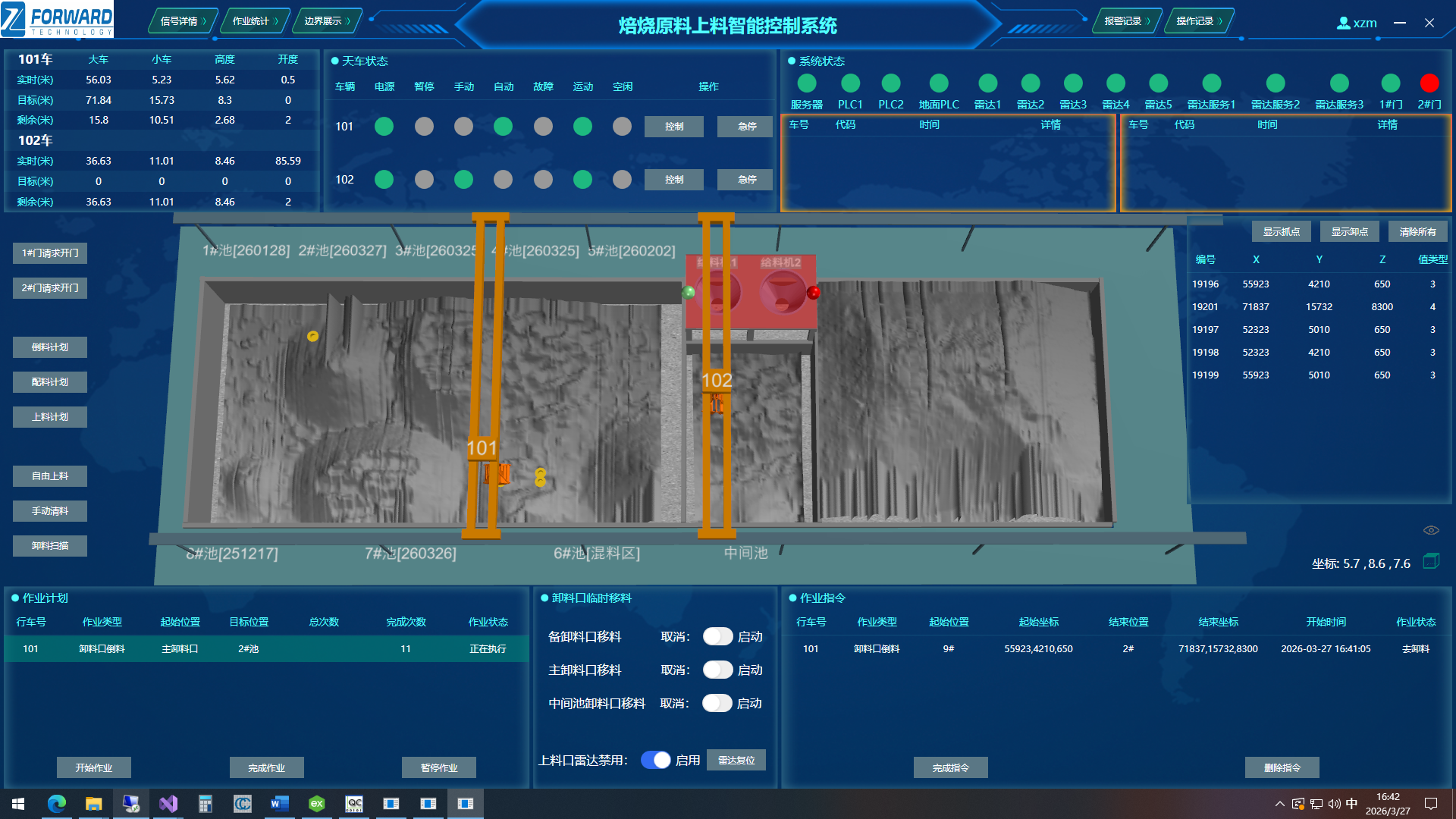Disable the 上料口雷达禁用 switch

point(656,760)
